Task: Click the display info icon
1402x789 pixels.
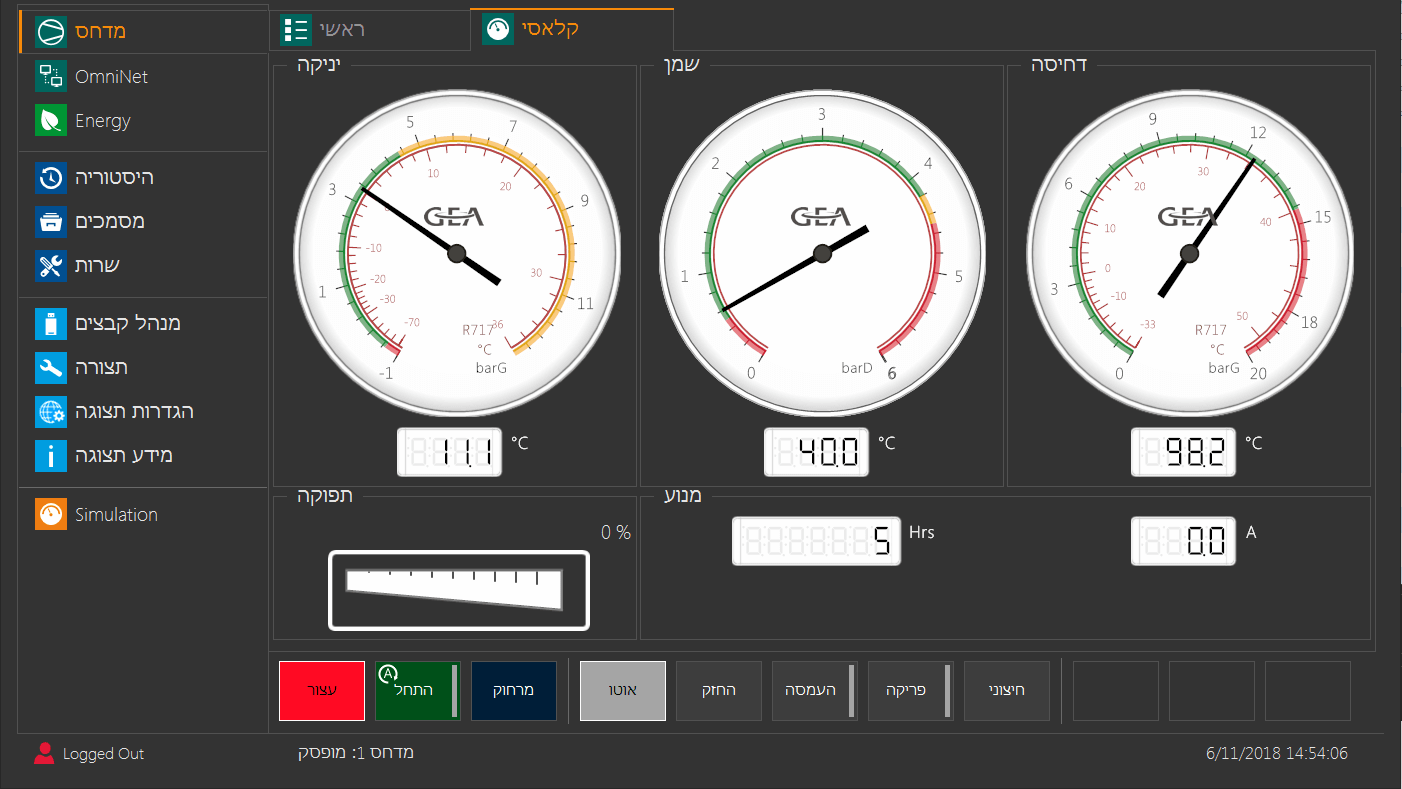Action: (x=51, y=455)
